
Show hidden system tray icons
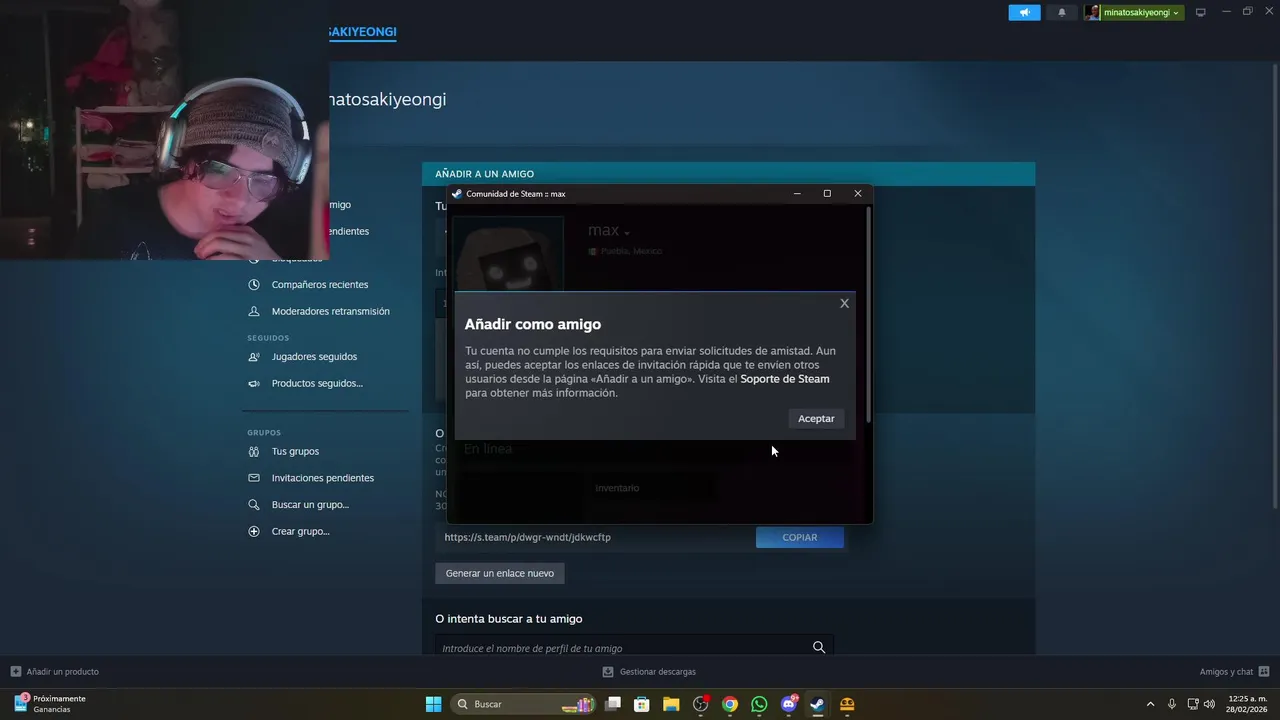(1150, 704)
